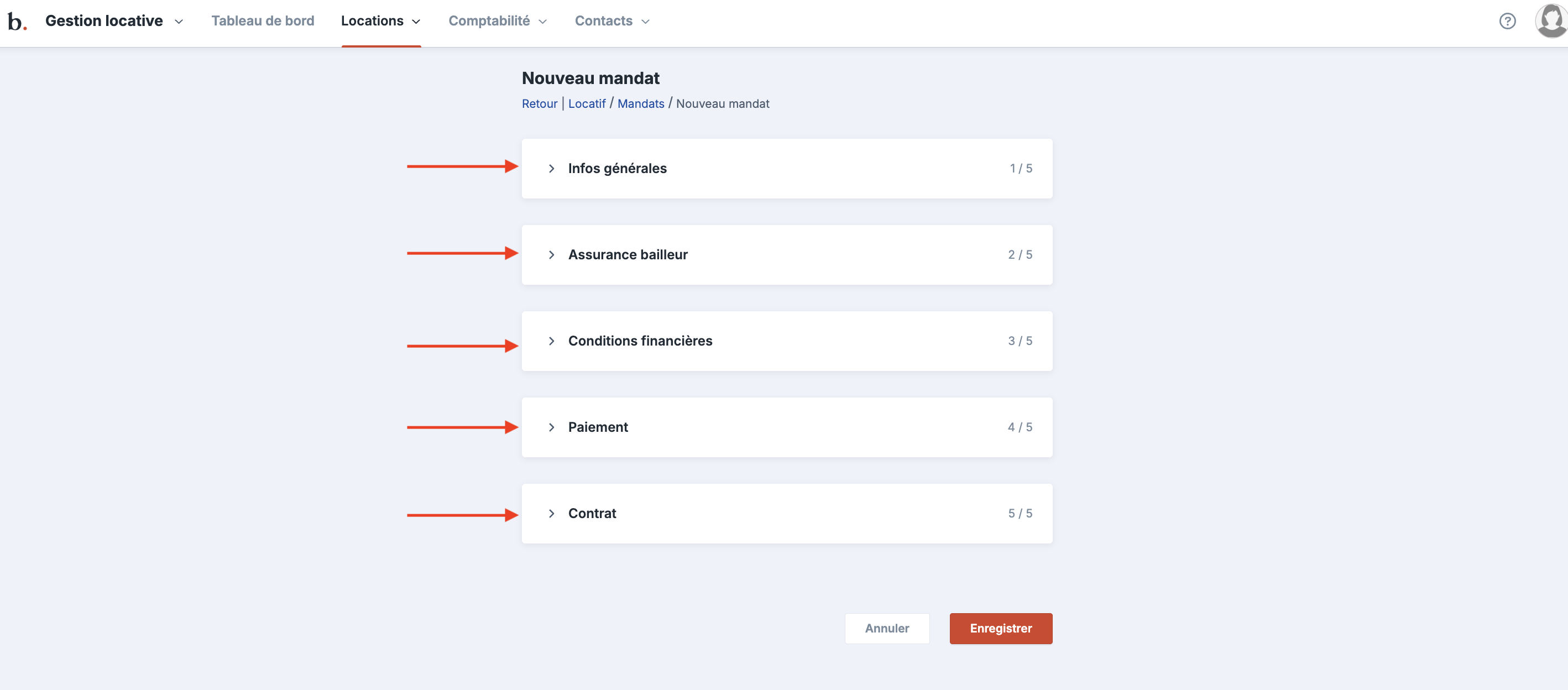Go to Tableau de bord
1568x690 pixels.
pos(263,22)
